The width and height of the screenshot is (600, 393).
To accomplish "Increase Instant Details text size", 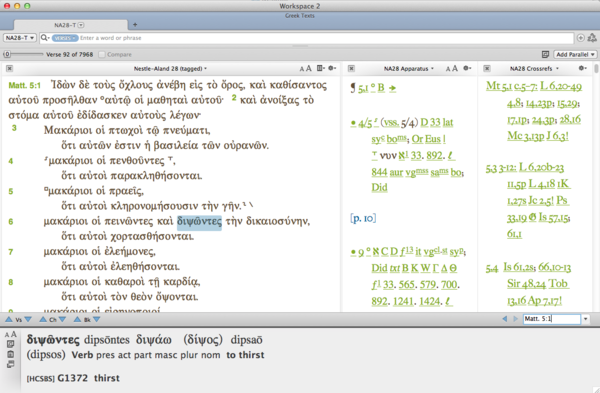I will (13, 334).
